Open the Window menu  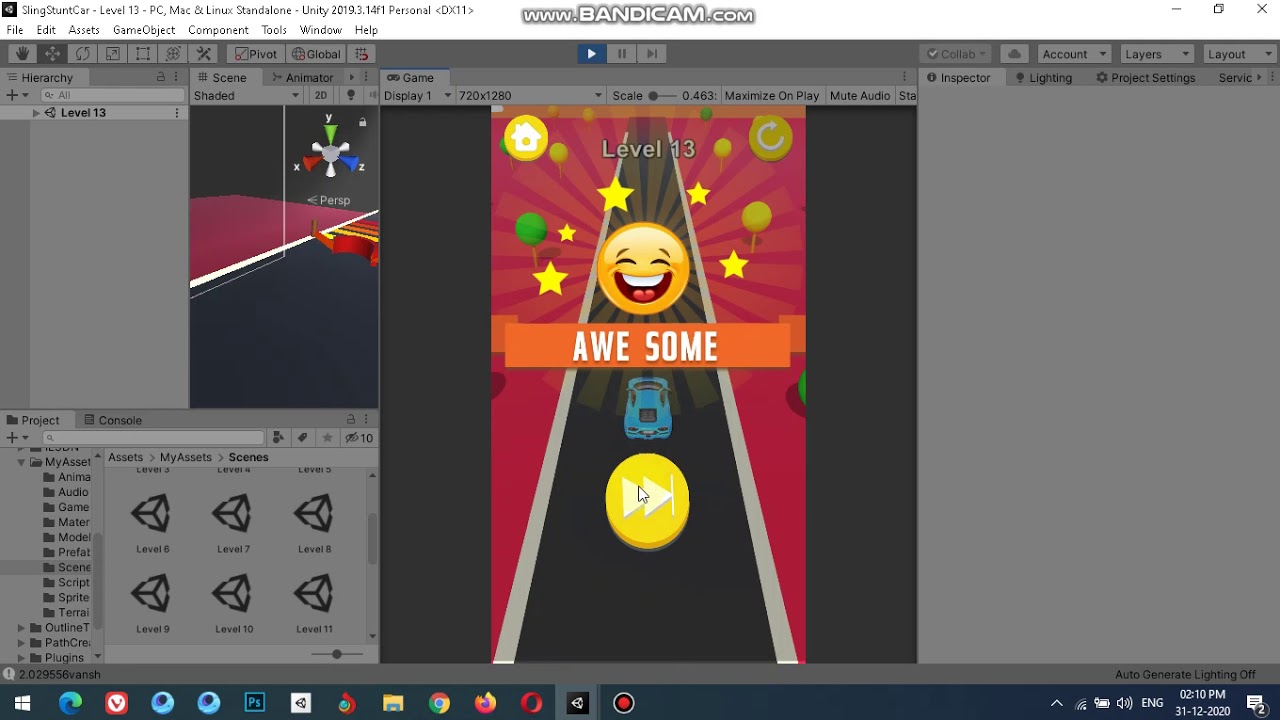(321, 30)
